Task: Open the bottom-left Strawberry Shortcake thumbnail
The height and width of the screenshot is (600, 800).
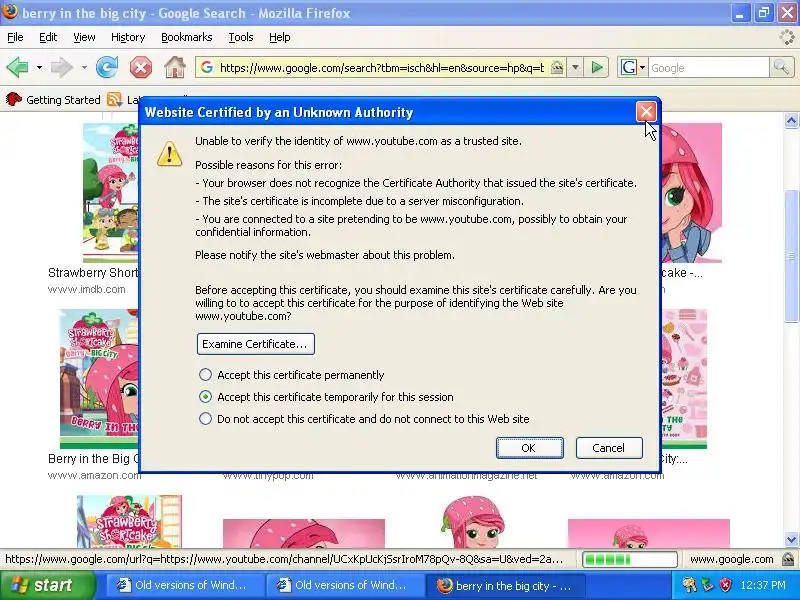Action: (x=129, y=521)
